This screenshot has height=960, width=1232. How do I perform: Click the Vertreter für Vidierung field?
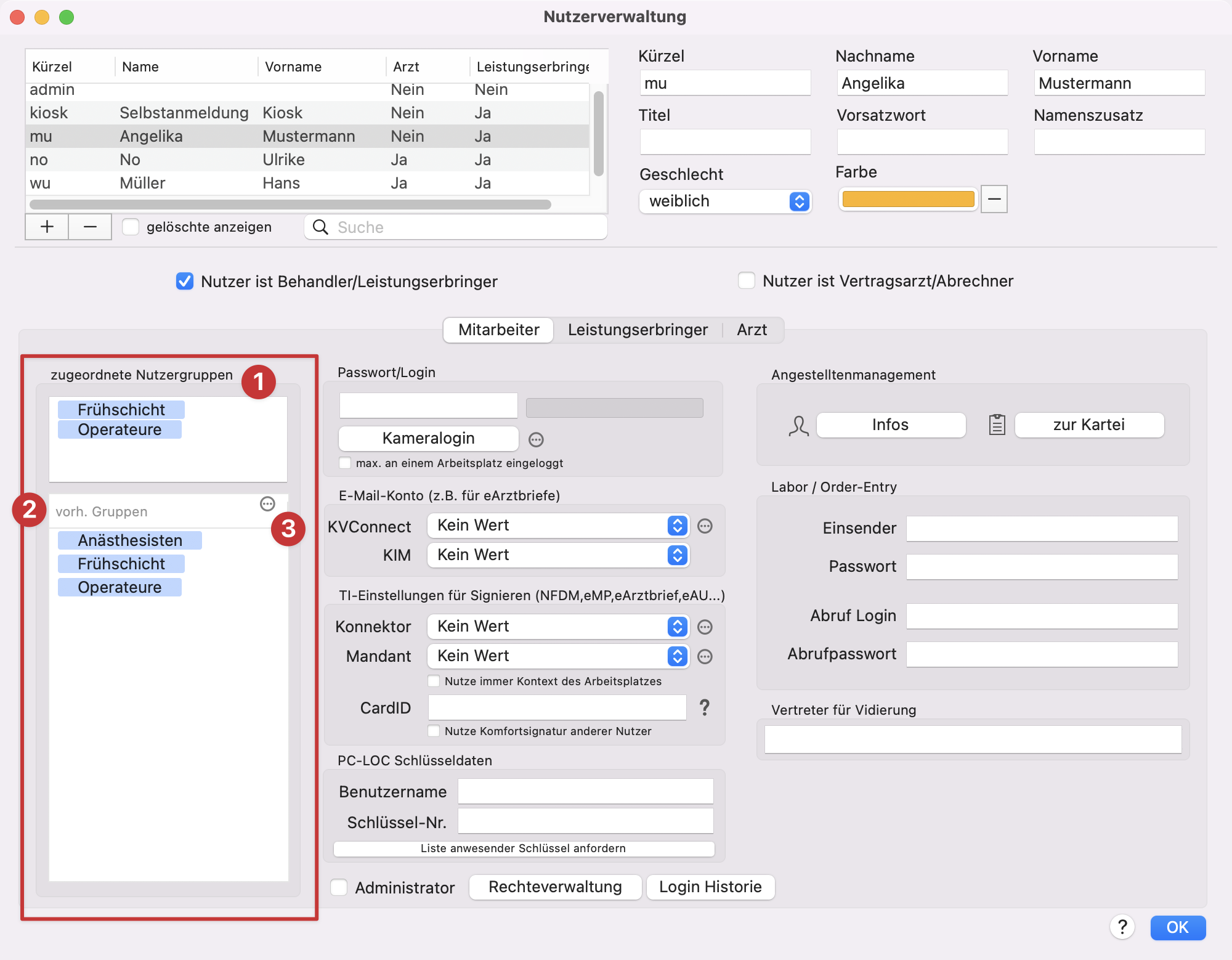point(973,739)
